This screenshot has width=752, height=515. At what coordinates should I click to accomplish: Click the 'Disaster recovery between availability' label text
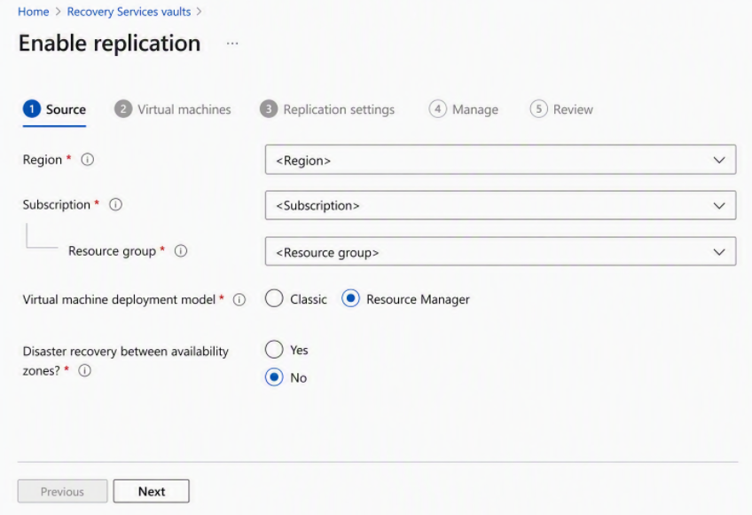(126, 351)
